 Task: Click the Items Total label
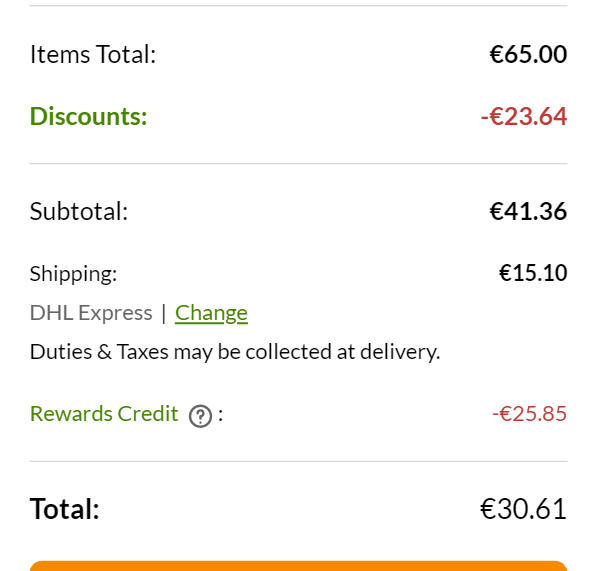[x=93, y=54]
